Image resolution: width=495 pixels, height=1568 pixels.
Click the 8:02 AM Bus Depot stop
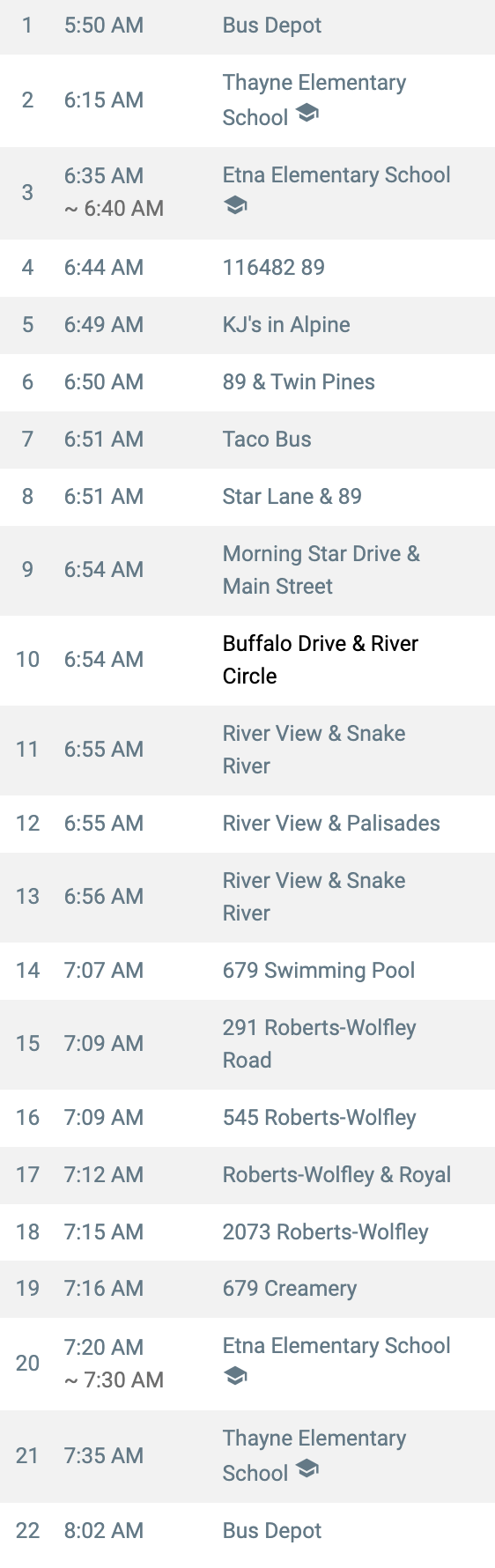(x=247, y=1531)
